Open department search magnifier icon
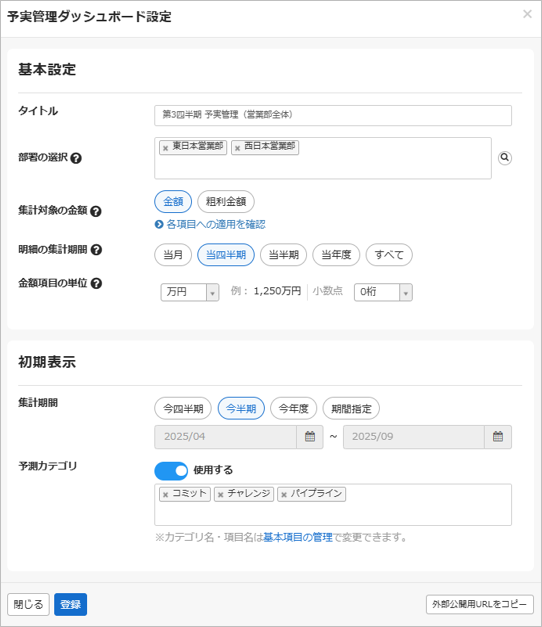Image resolution: width=542 pixels, height=627 pixels. (x=505, y=158)
